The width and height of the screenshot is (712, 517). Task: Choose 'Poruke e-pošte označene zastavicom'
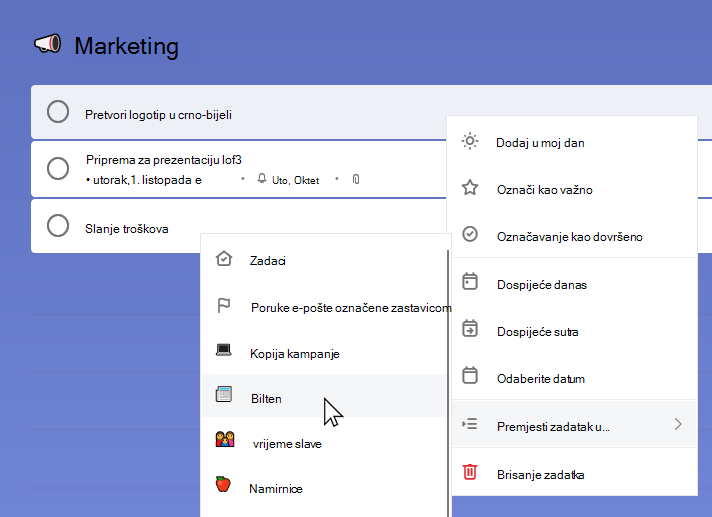(323, 307)
